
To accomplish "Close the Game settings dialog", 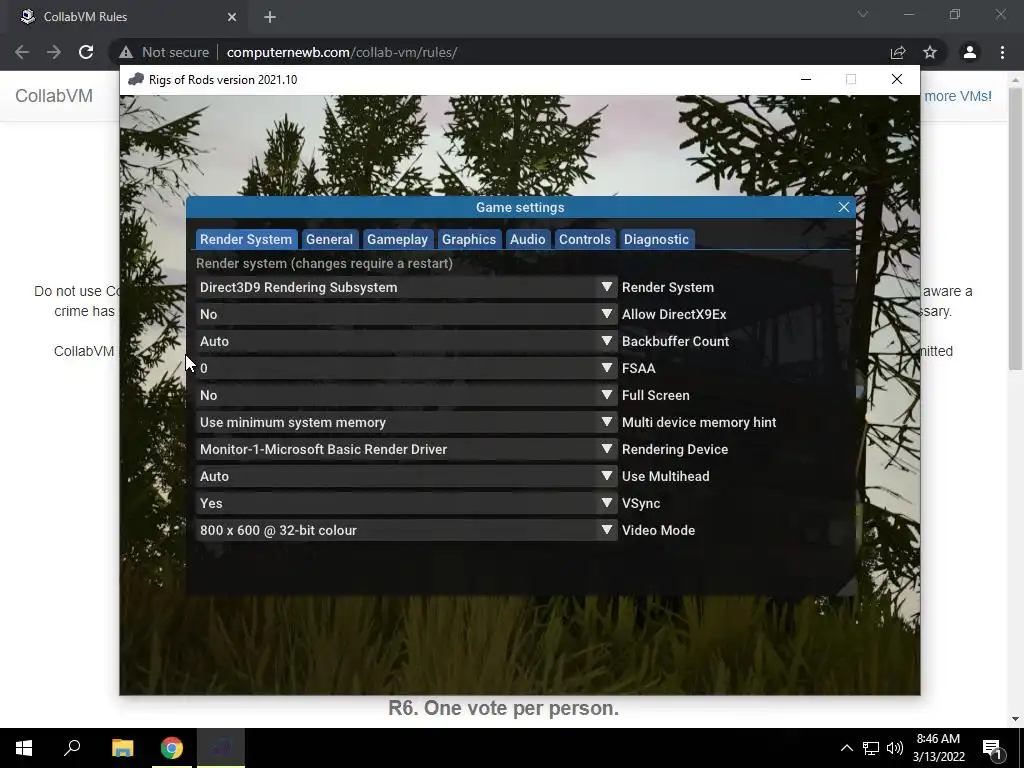I will tap(844, 207).
